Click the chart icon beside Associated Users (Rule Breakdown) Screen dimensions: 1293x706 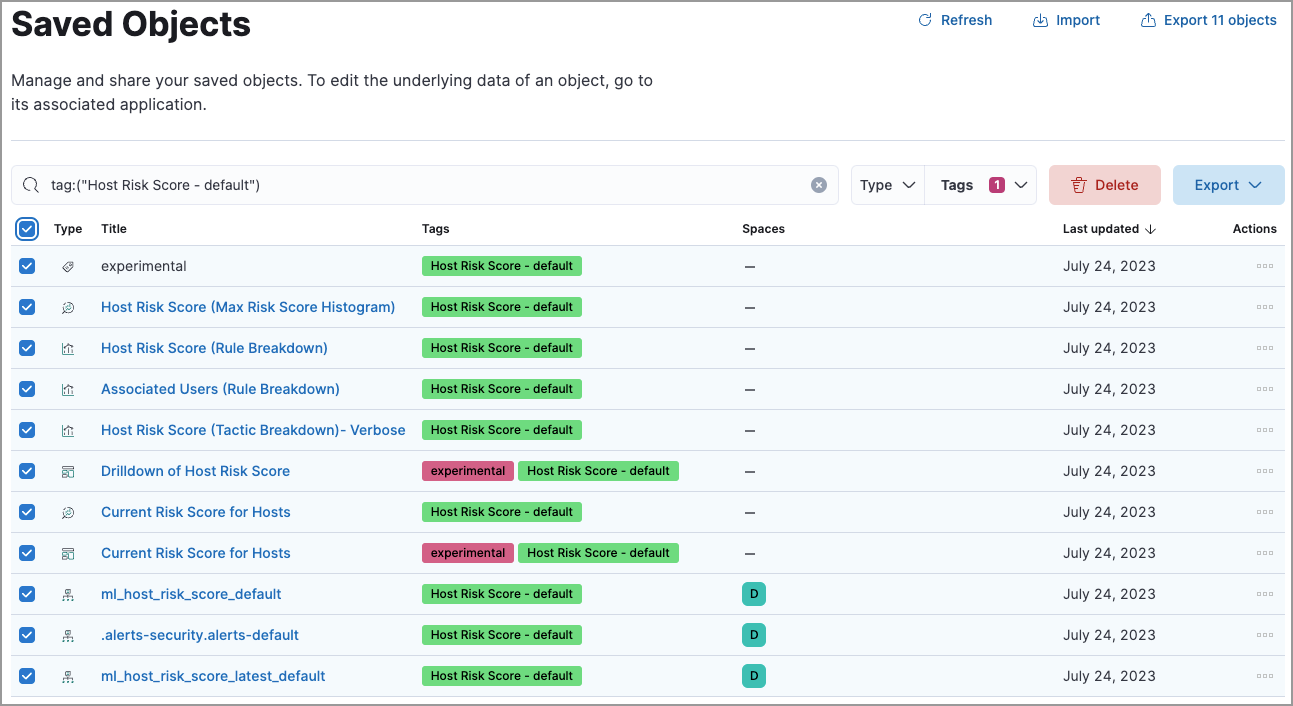(67, 389)
